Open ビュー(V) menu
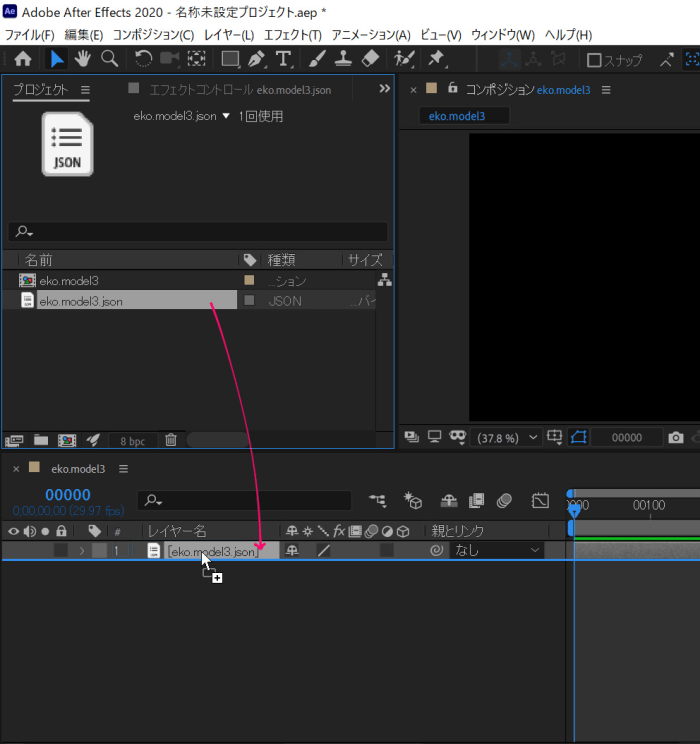 coord(441,35)
